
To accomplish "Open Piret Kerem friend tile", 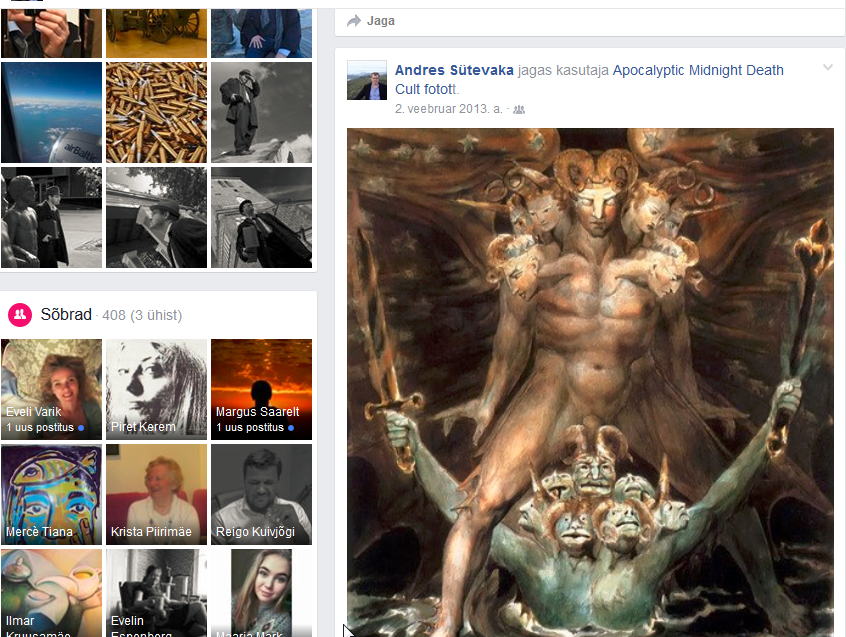I will click(156, 389).
